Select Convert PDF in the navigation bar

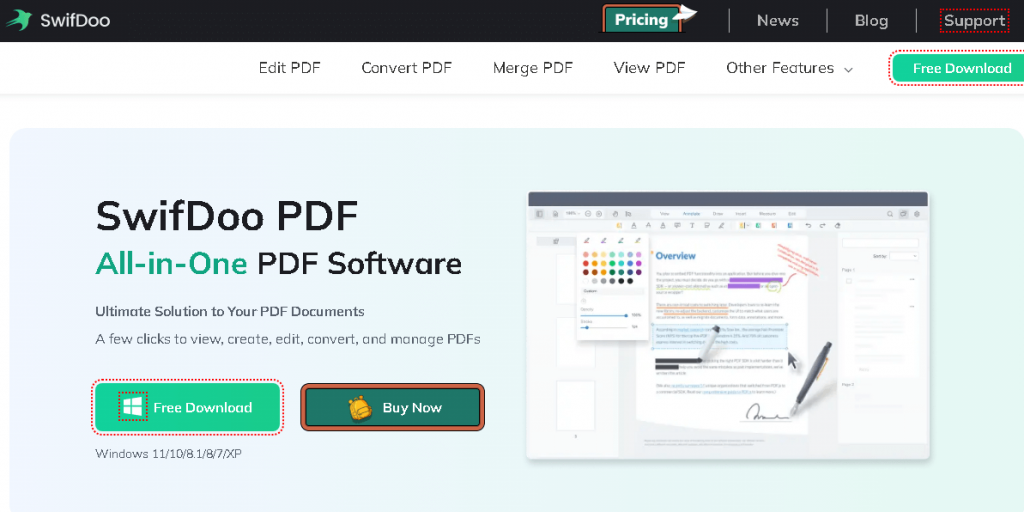(406, 68)
